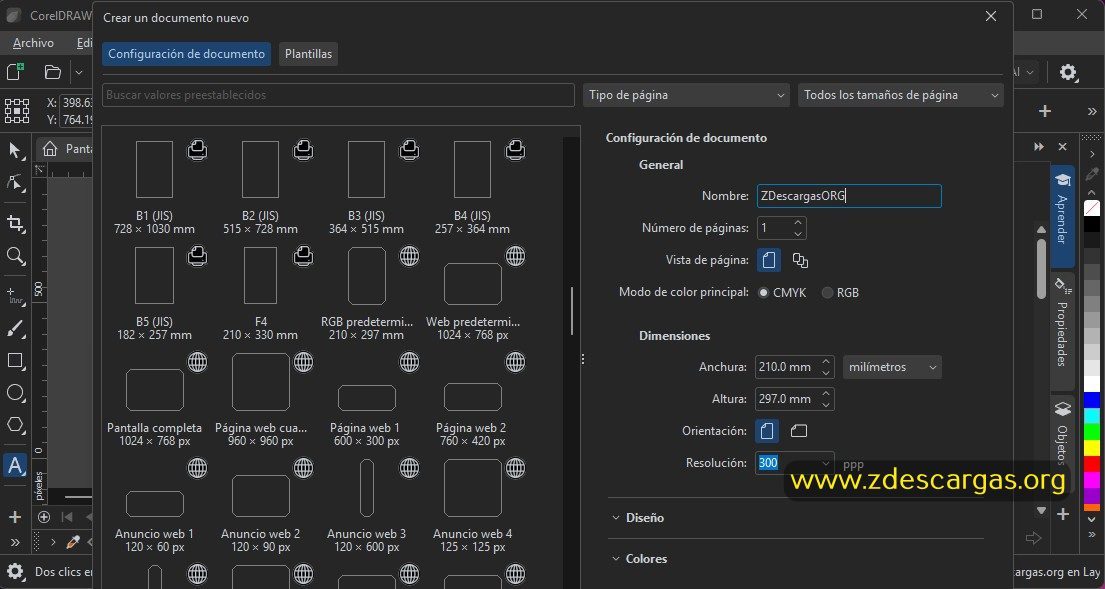
Task: Open settings gear in the status bar
Action: click(x=15, y=571)
